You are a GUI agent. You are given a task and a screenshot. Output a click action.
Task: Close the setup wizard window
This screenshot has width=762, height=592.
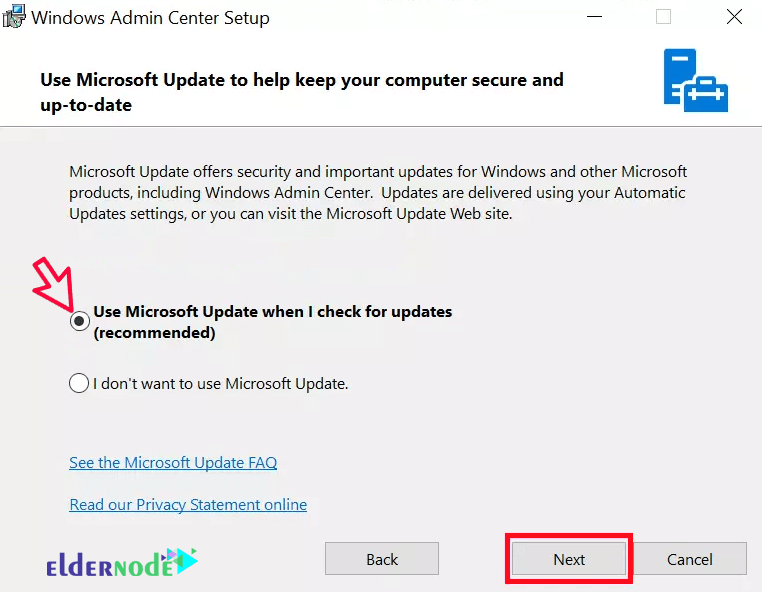pos(734,17)
